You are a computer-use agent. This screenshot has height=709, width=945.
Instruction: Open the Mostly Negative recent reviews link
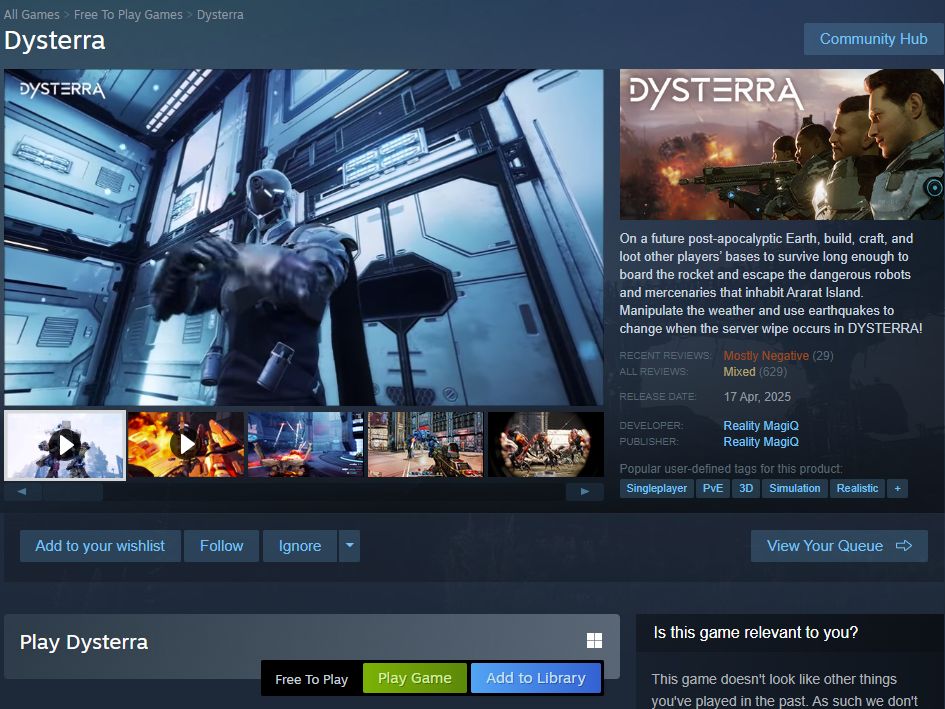(x=766, y=356)
